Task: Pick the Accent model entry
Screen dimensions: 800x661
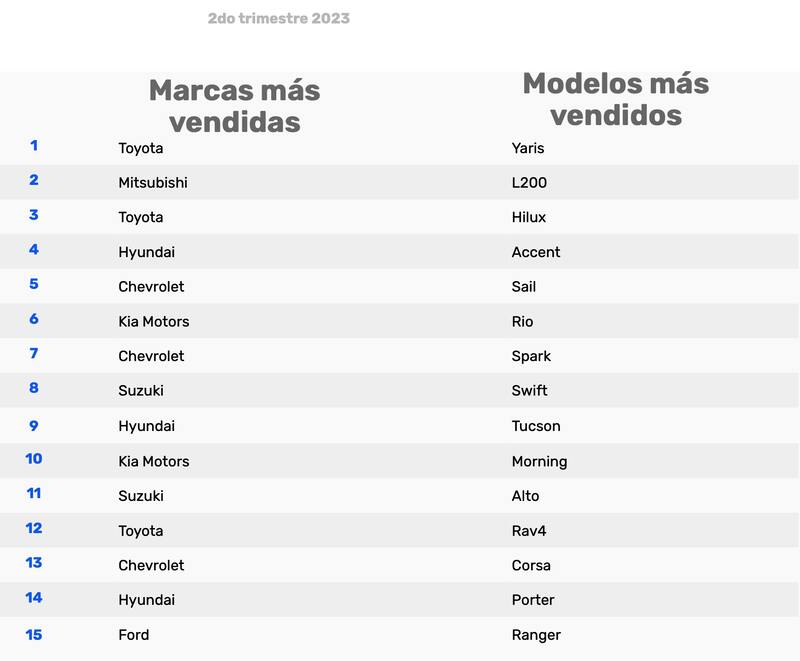Action: [x=536, y=252]
